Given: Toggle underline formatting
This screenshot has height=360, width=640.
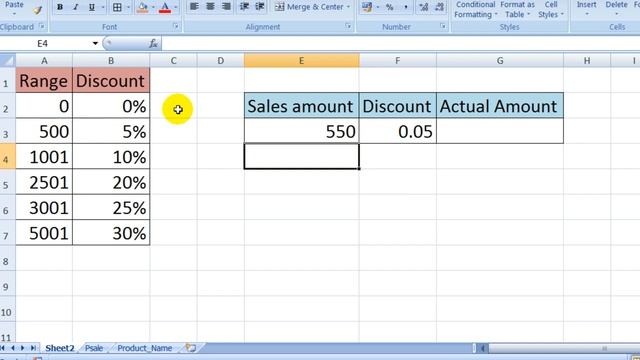Looking at the screenshot, I should click(x=91, y=7).
